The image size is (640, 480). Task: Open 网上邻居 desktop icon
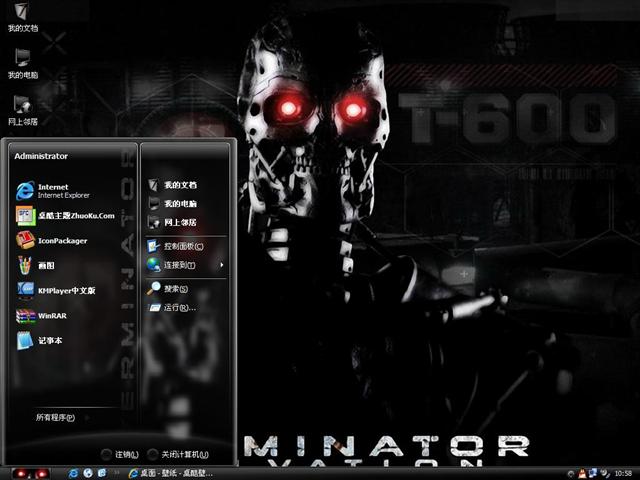tap(22, 110)
